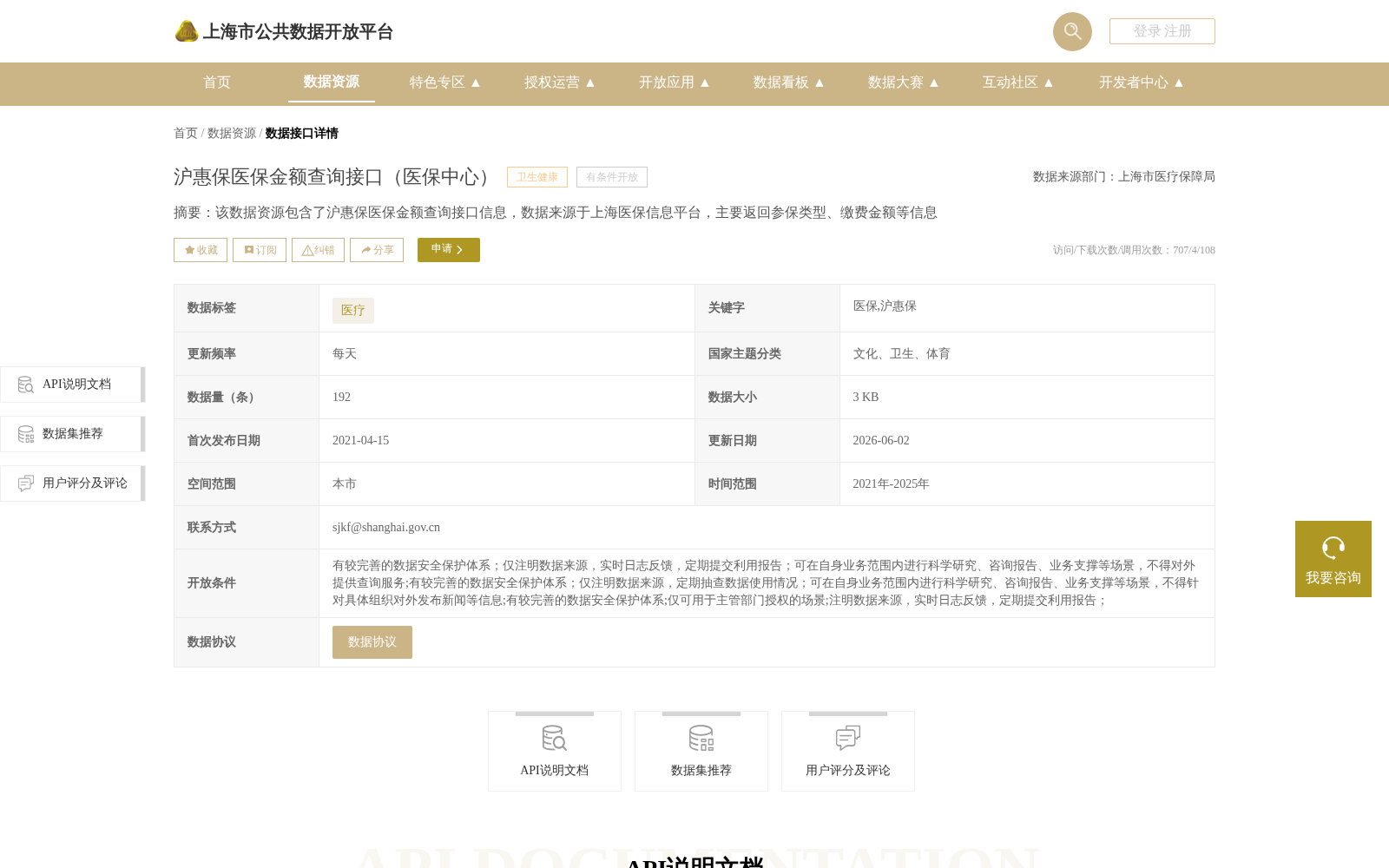Click breadcrumb 首页 link
1389x868 pixels.
[x=186, y=134]
